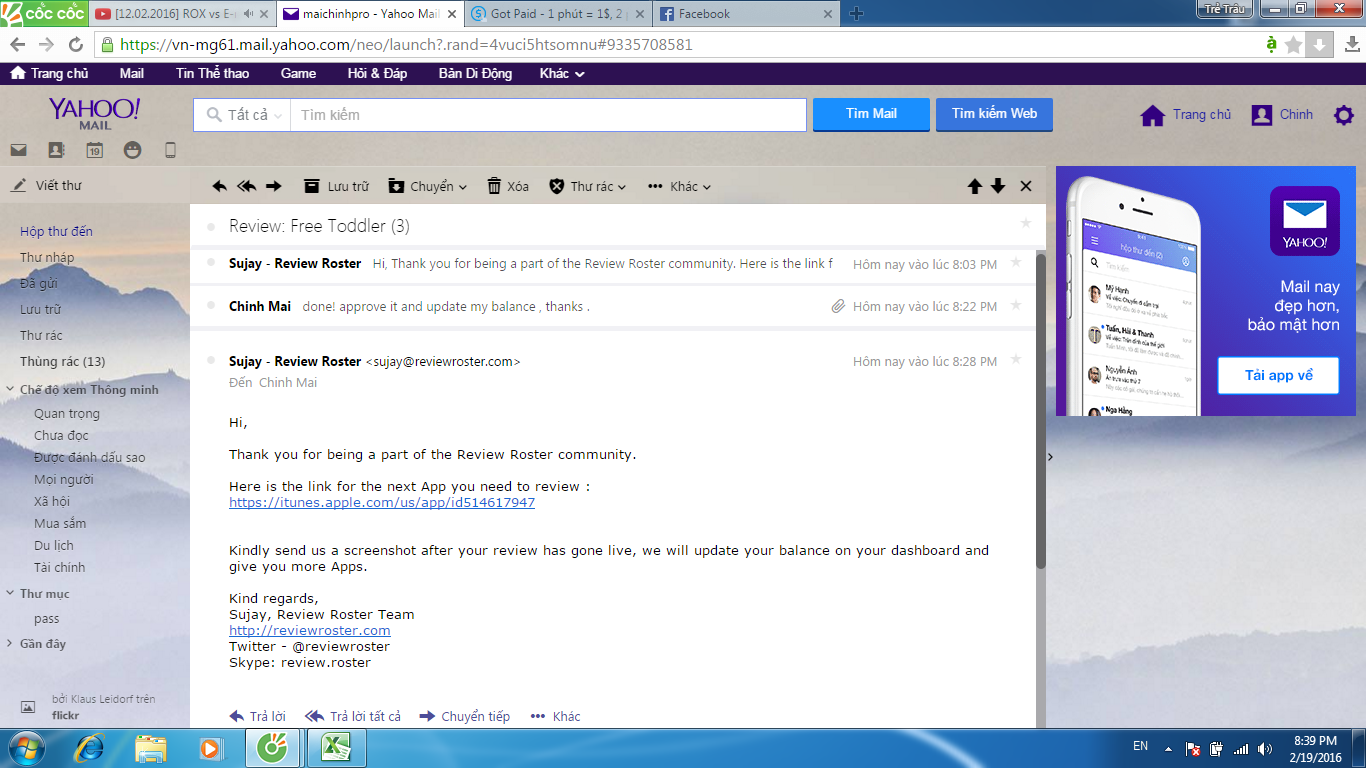The width and height of the screenshot is (1366, 768).
Task: Open the Messenger smiley icon
Action: (132, 151)
